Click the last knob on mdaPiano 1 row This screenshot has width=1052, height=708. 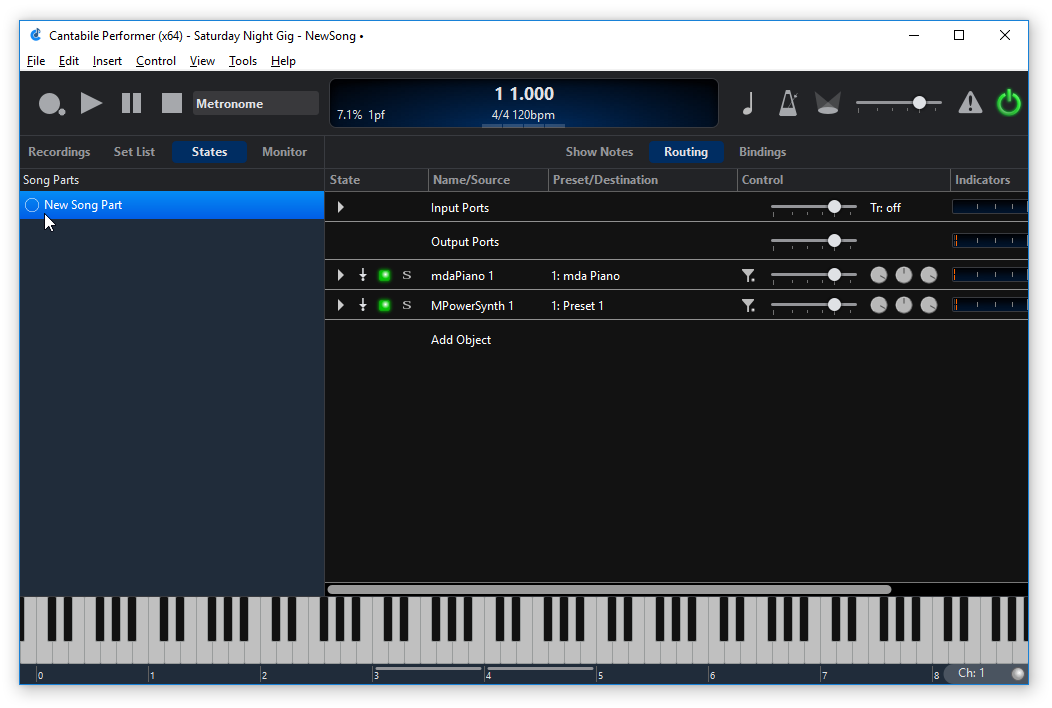[x=929, y=275]
